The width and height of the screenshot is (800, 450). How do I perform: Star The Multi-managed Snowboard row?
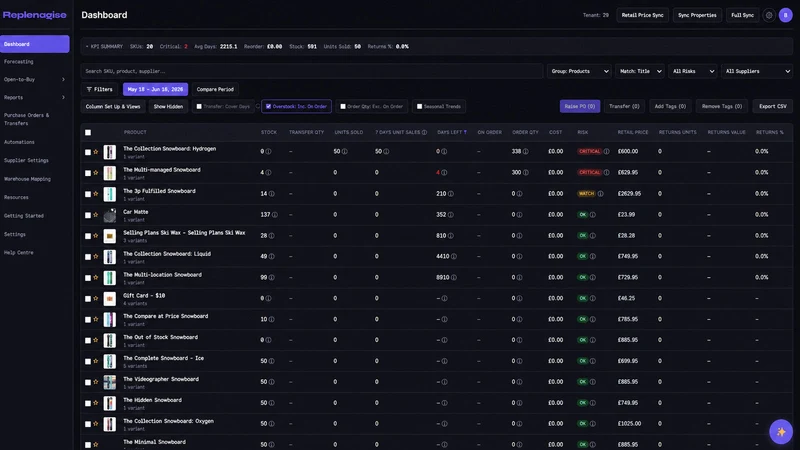tap(95, 173)
